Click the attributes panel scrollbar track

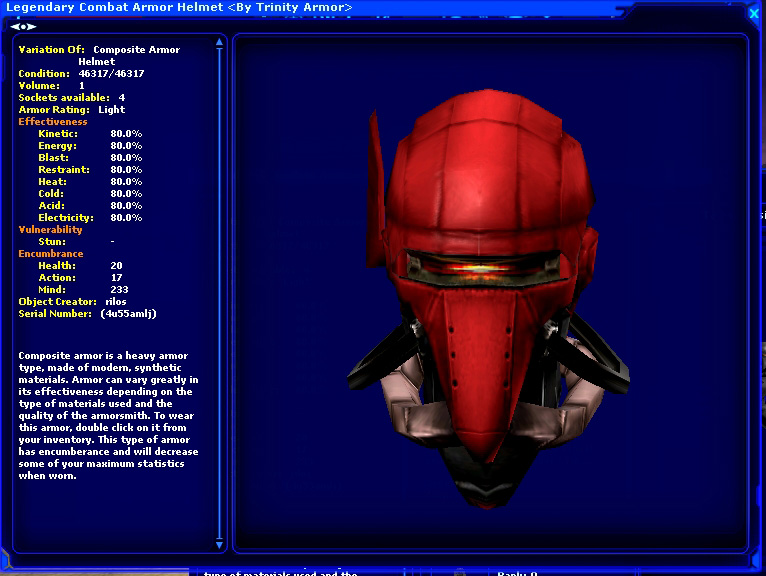(x=219, y=293)
